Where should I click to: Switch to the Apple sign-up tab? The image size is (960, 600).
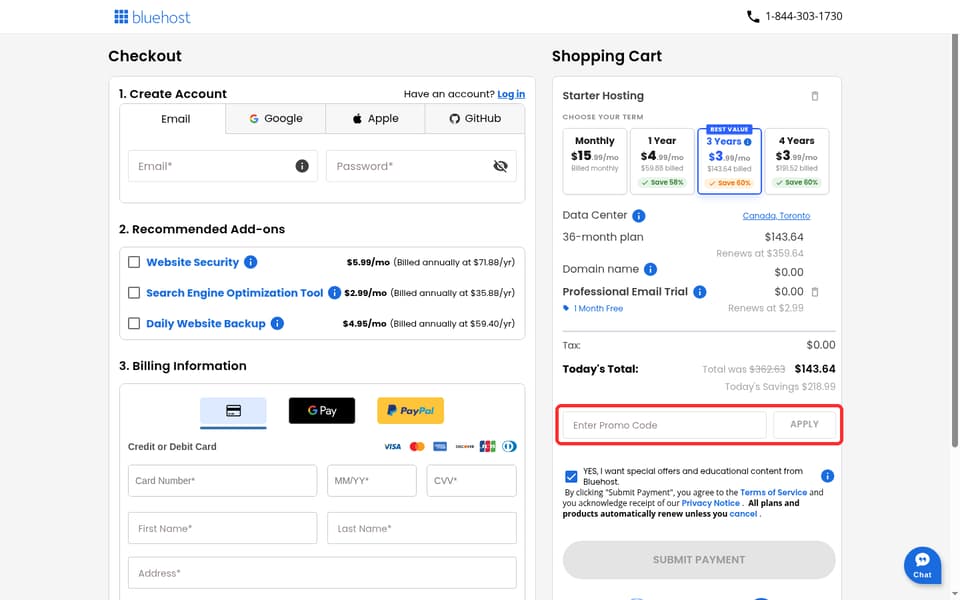tap(375, 119)
